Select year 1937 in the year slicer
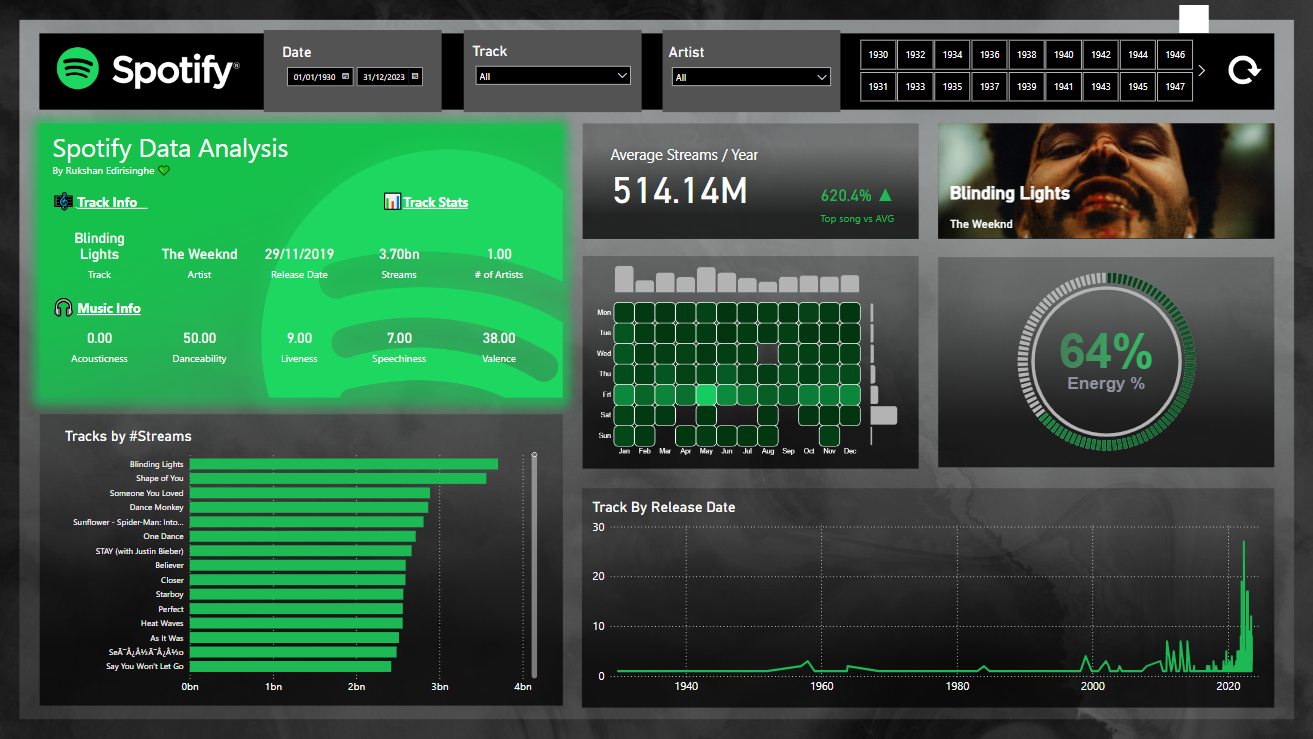1313x739 pixels. pyautogui.click(x=989, y=86)
